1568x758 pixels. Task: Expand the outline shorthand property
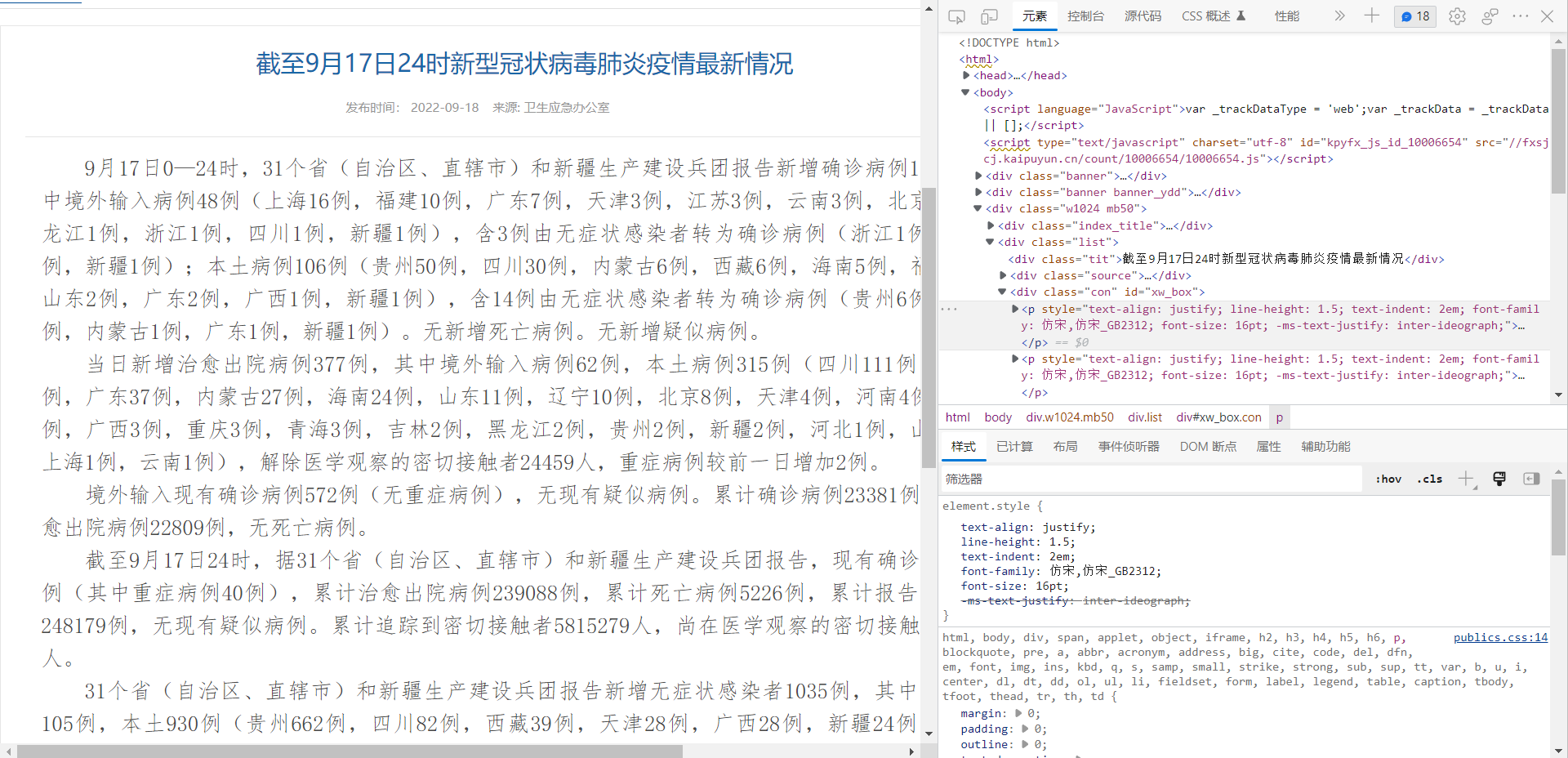click(1025, 744)
